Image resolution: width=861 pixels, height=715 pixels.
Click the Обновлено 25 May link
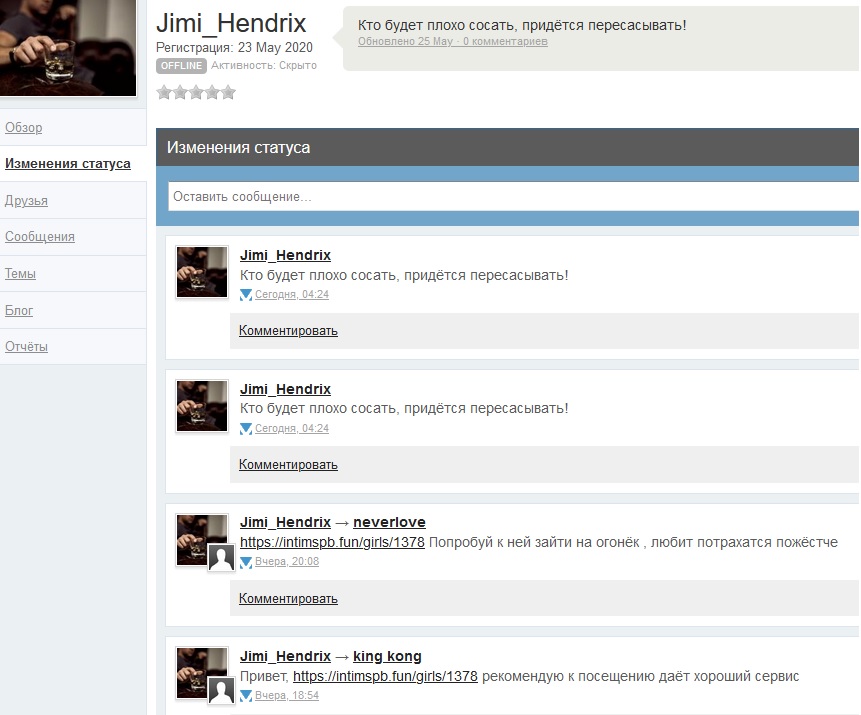coord(405,42)
